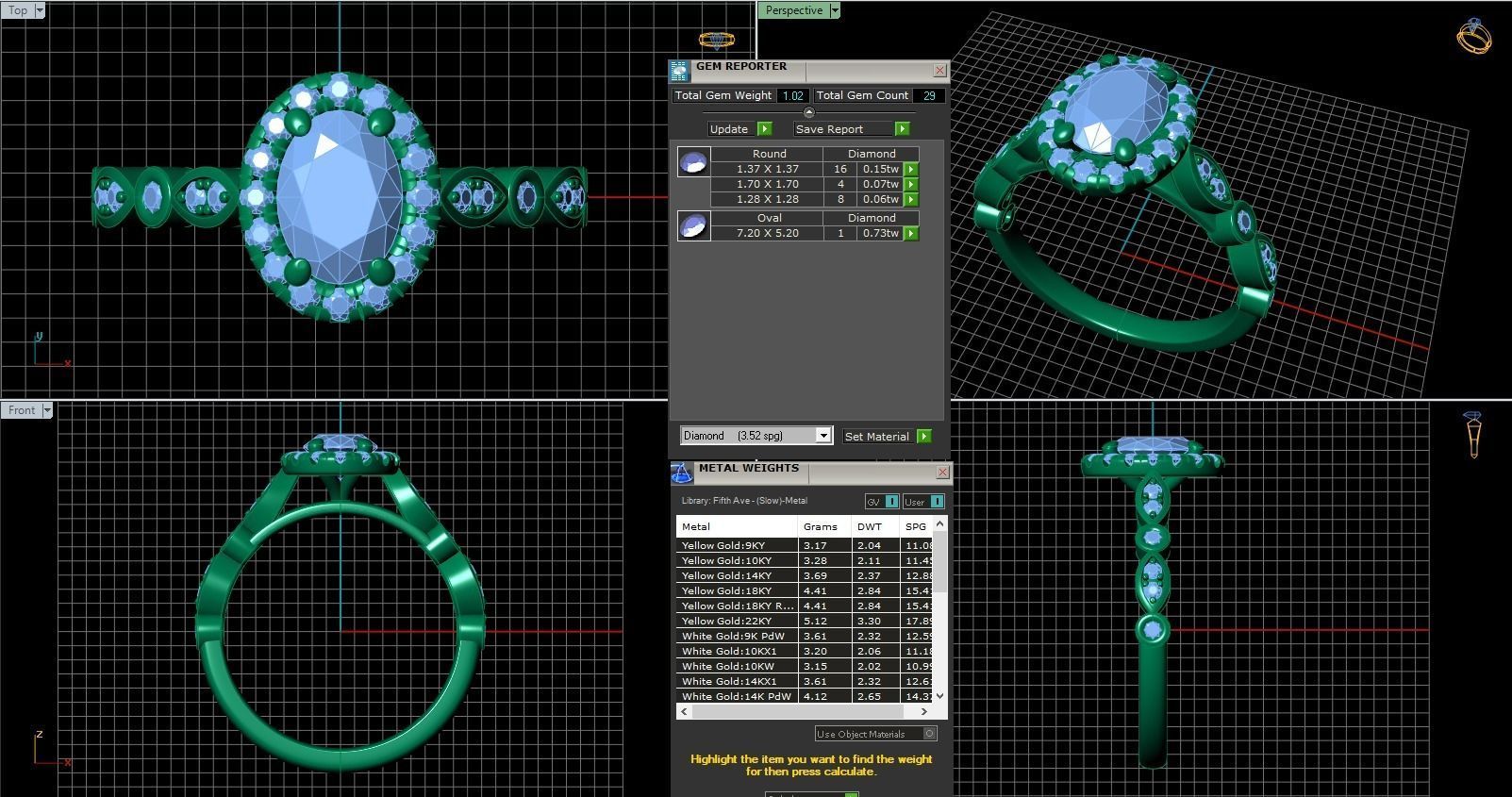Click the Total Gem Count value 29
1512x797 pixels.
(929, 95)
